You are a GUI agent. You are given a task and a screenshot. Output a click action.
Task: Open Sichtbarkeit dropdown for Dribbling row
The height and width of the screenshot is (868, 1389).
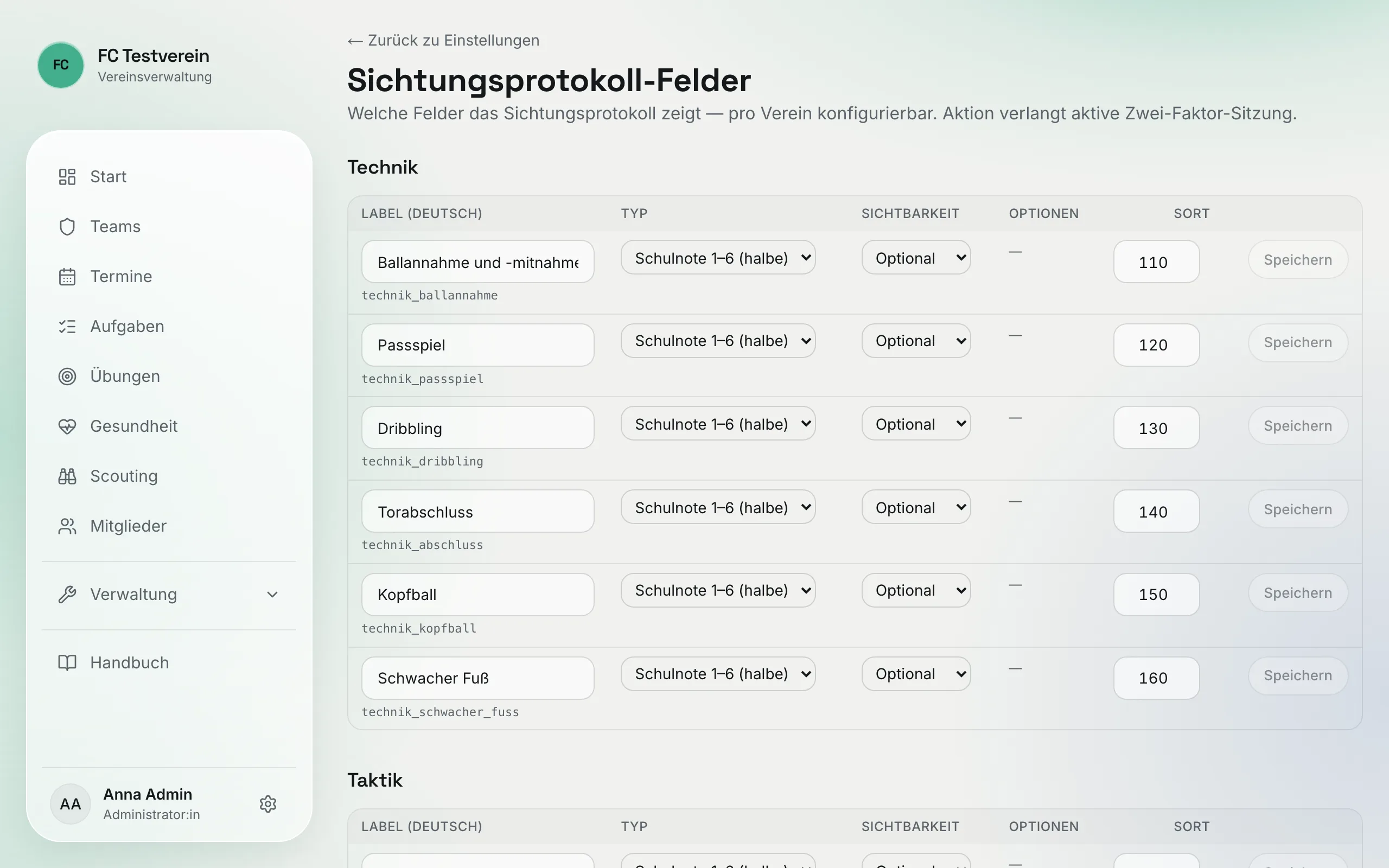click(916, 424)
